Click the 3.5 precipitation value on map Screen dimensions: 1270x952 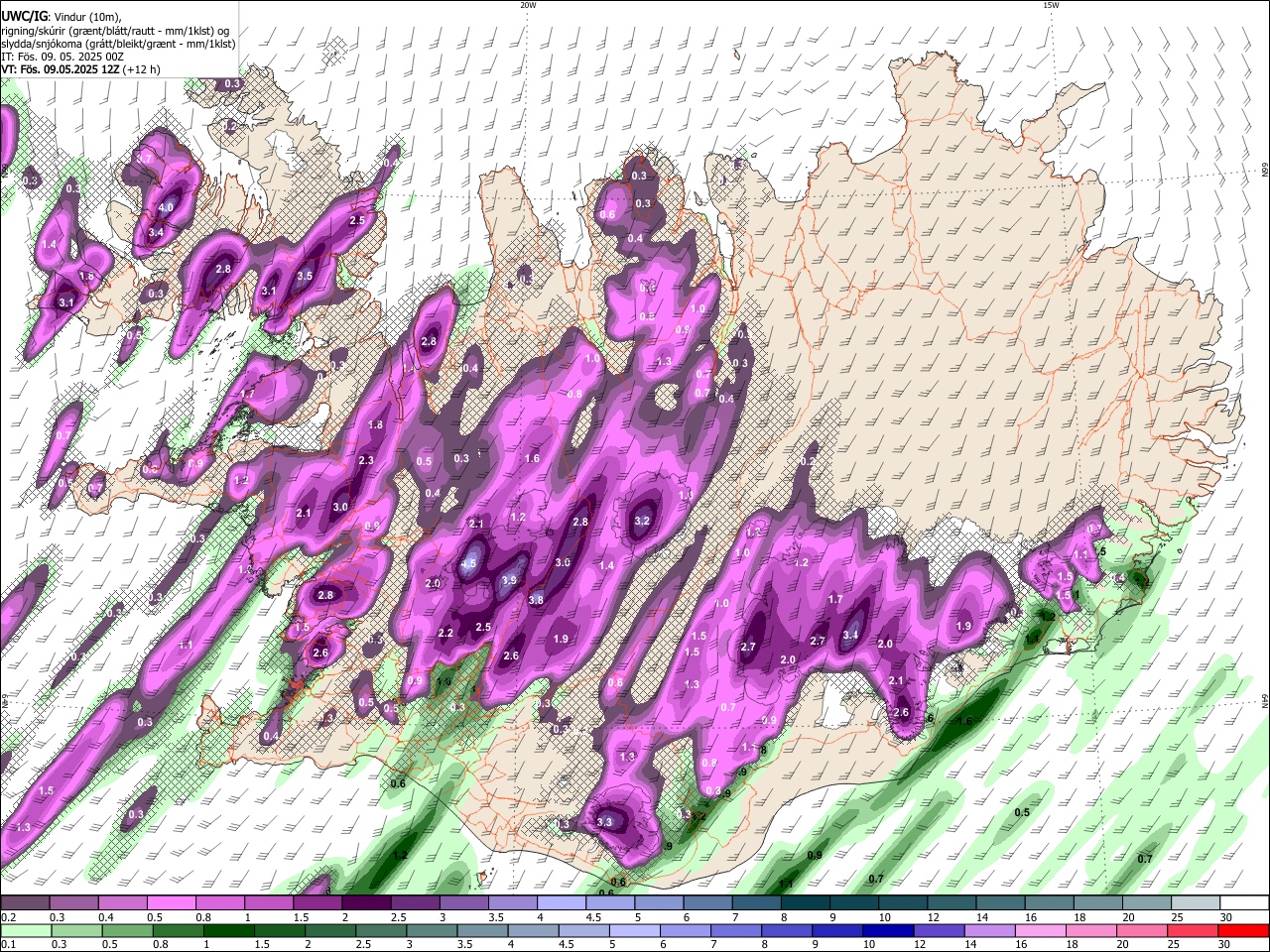[305, 277]
